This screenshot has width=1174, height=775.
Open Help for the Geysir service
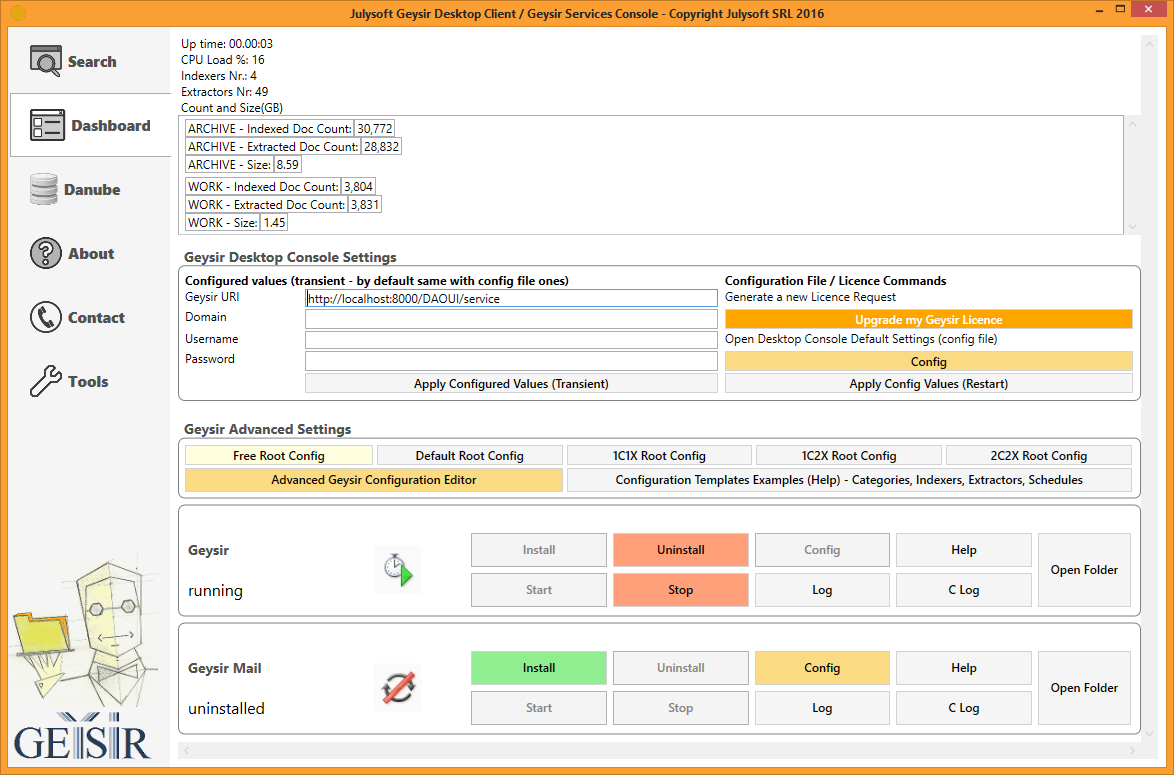coord(964,550)
